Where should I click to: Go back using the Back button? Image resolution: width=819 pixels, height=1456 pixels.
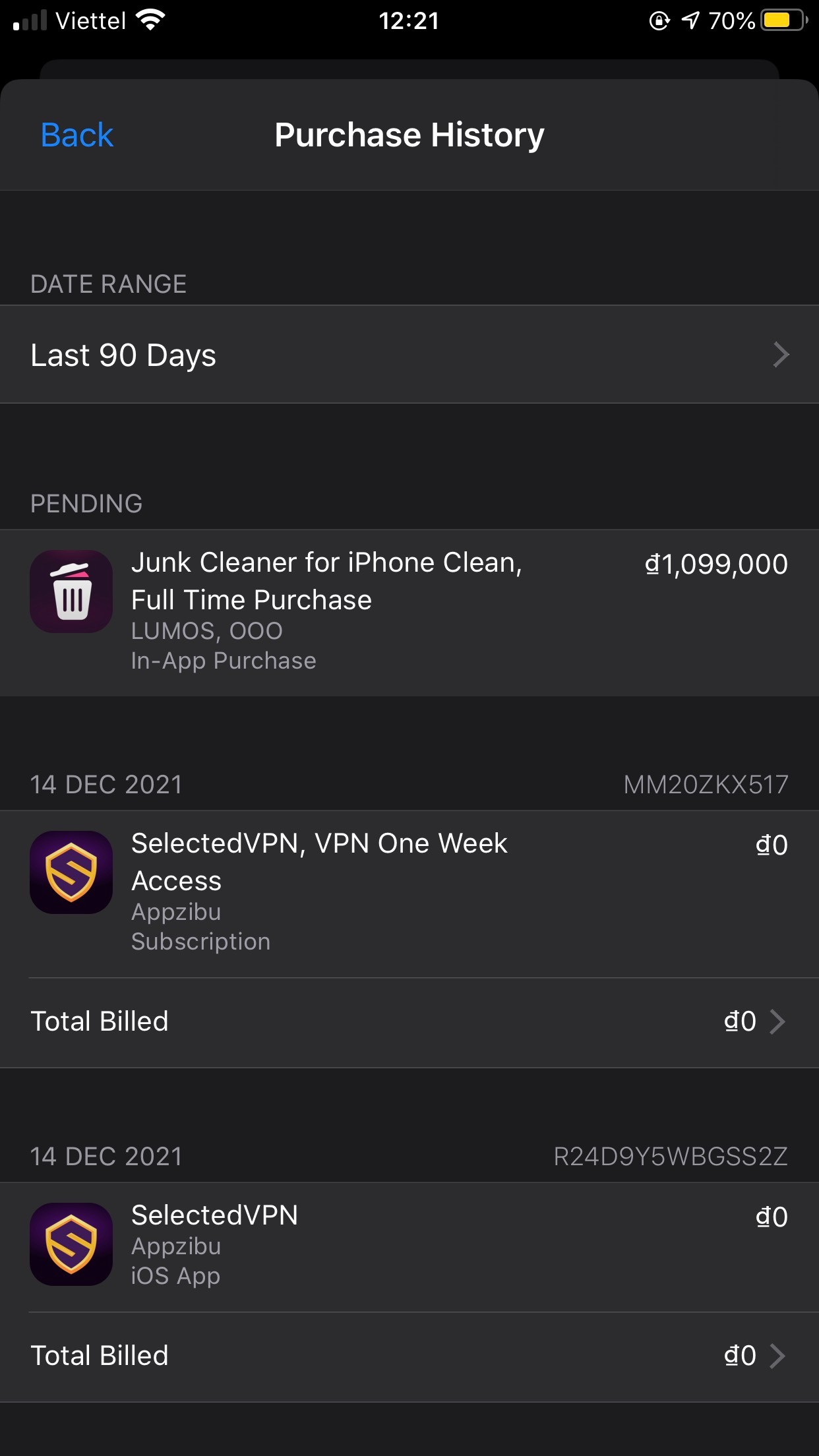(77, 135)
